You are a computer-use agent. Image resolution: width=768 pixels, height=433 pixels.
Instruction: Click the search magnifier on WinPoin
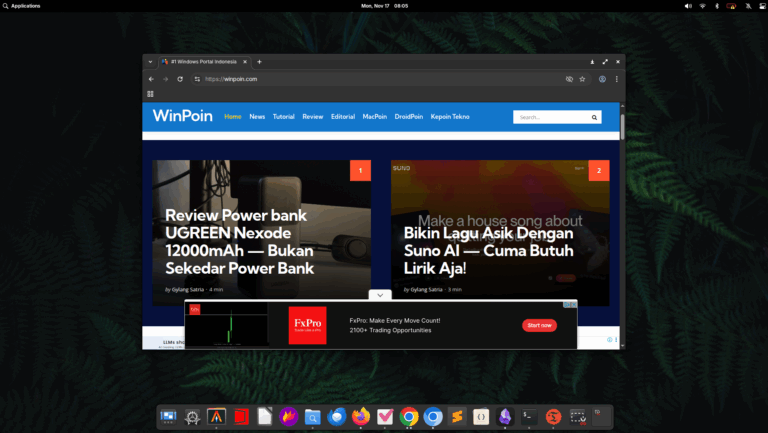[x=594, y=117]
